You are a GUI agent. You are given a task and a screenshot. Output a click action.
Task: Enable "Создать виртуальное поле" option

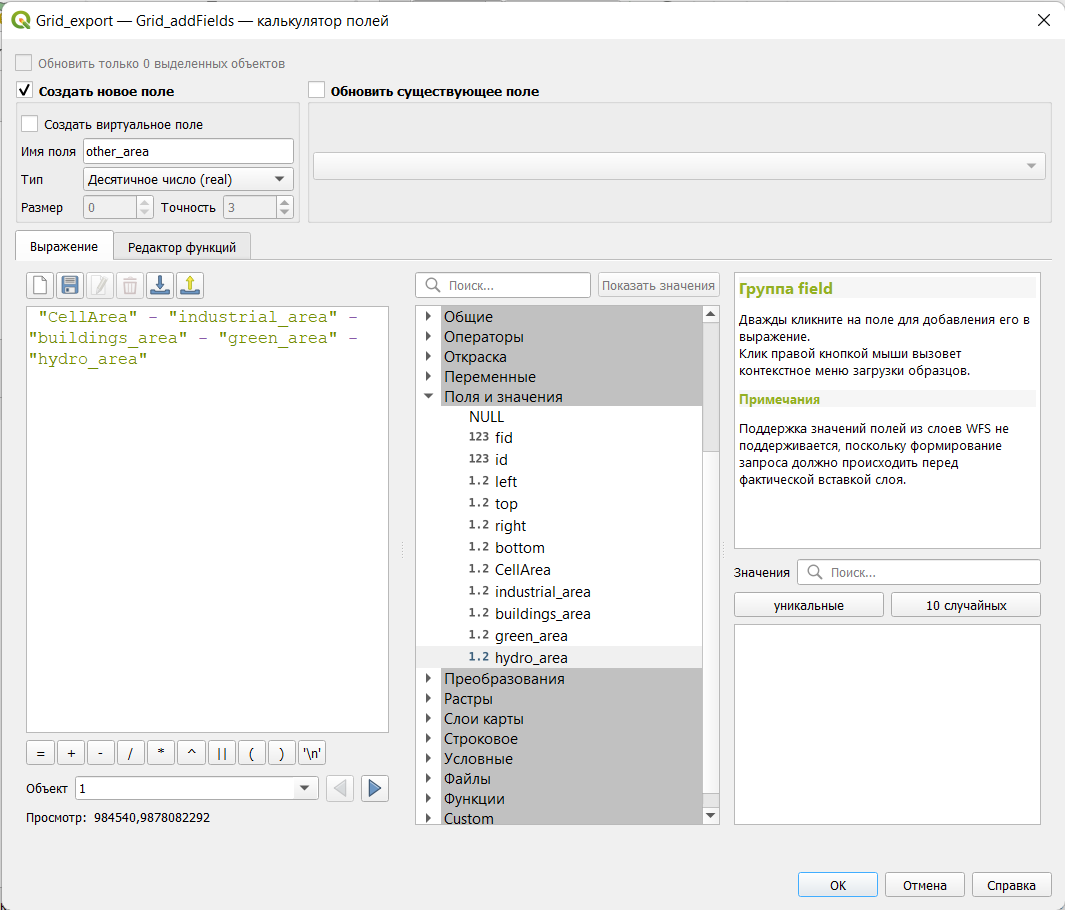[30, 125]
